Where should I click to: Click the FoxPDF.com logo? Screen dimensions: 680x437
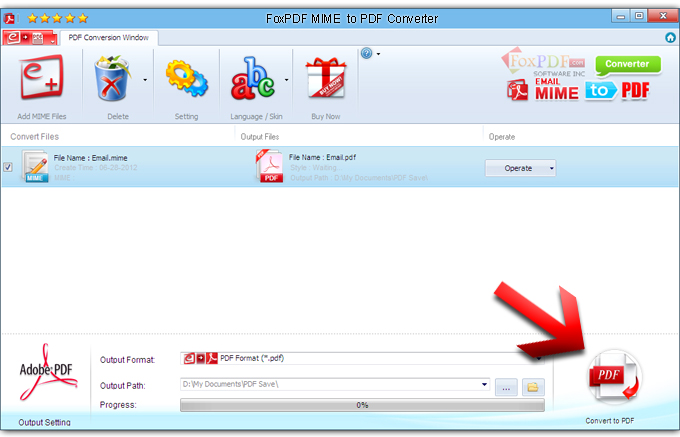point(544,62)
